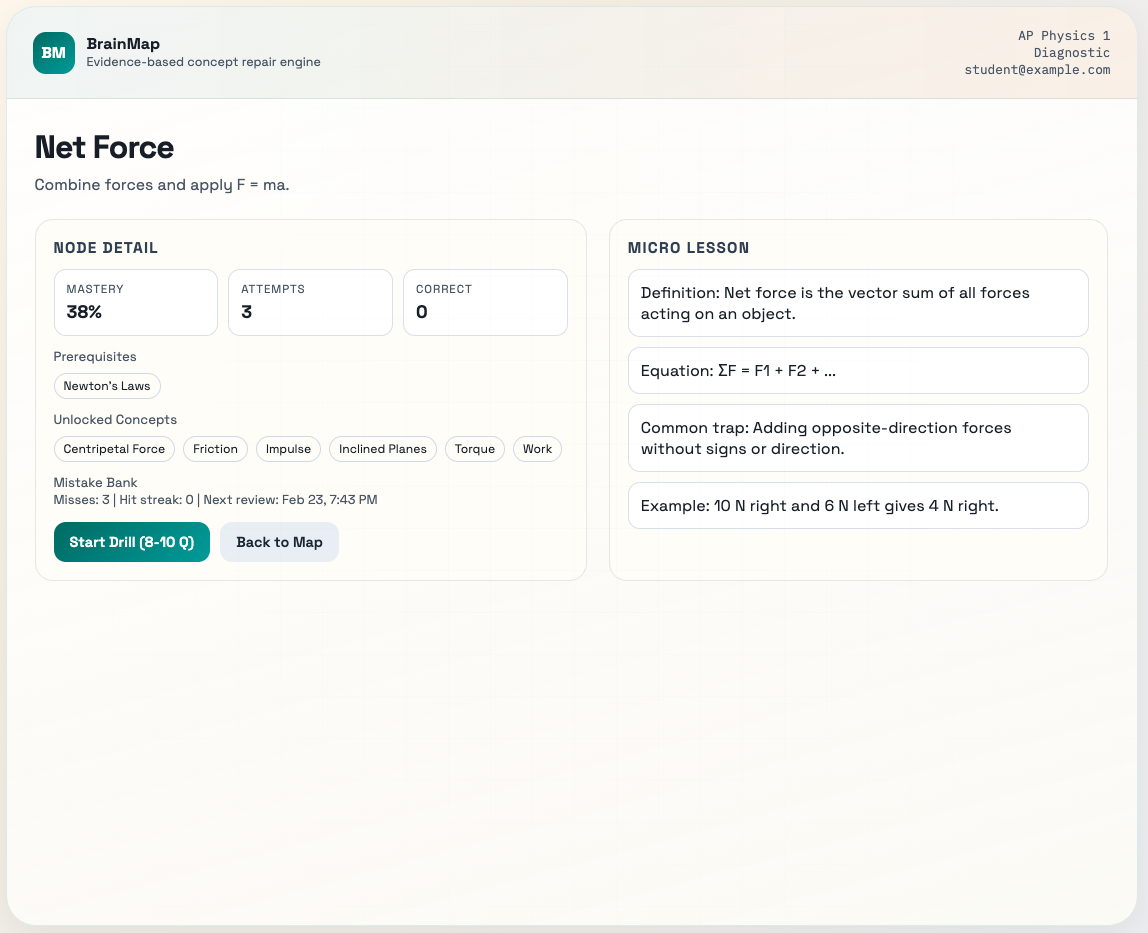The image size is (1148, 933).
Task: Open the Newton's Laws prerequisite chip
Action: (107, 386)
